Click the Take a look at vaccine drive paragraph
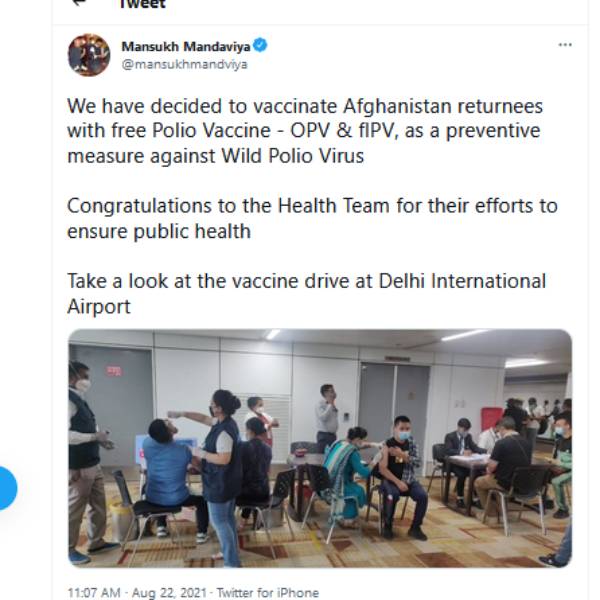The height and width of the screenshot is (600, 600). [x=306, y=293]
